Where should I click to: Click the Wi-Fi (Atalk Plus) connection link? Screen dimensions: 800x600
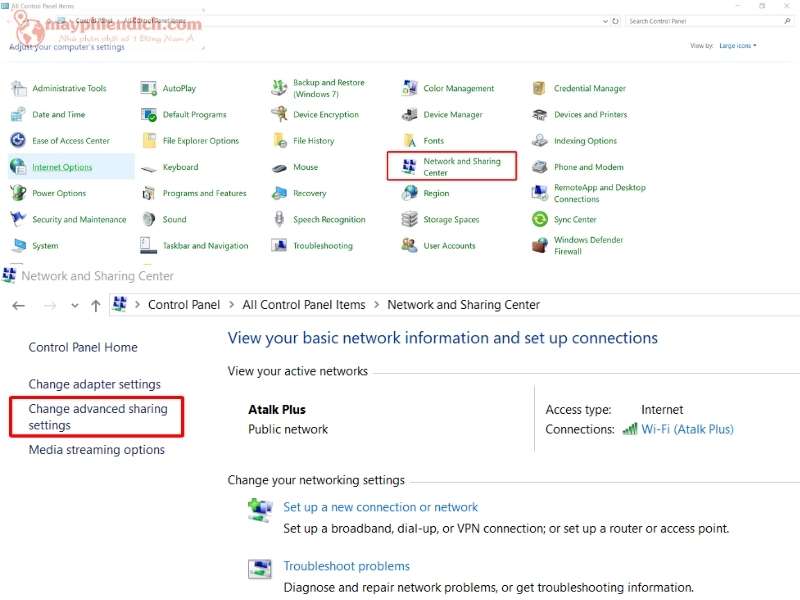click(x=687, y=429)
